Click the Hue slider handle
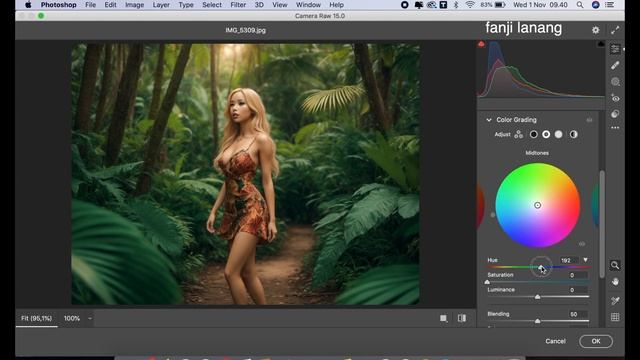The image size is (640, 360). (541, 267)
